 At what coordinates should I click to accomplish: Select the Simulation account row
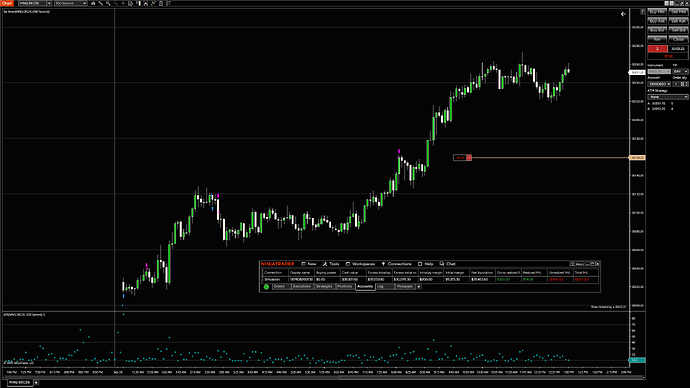(430, 279)
